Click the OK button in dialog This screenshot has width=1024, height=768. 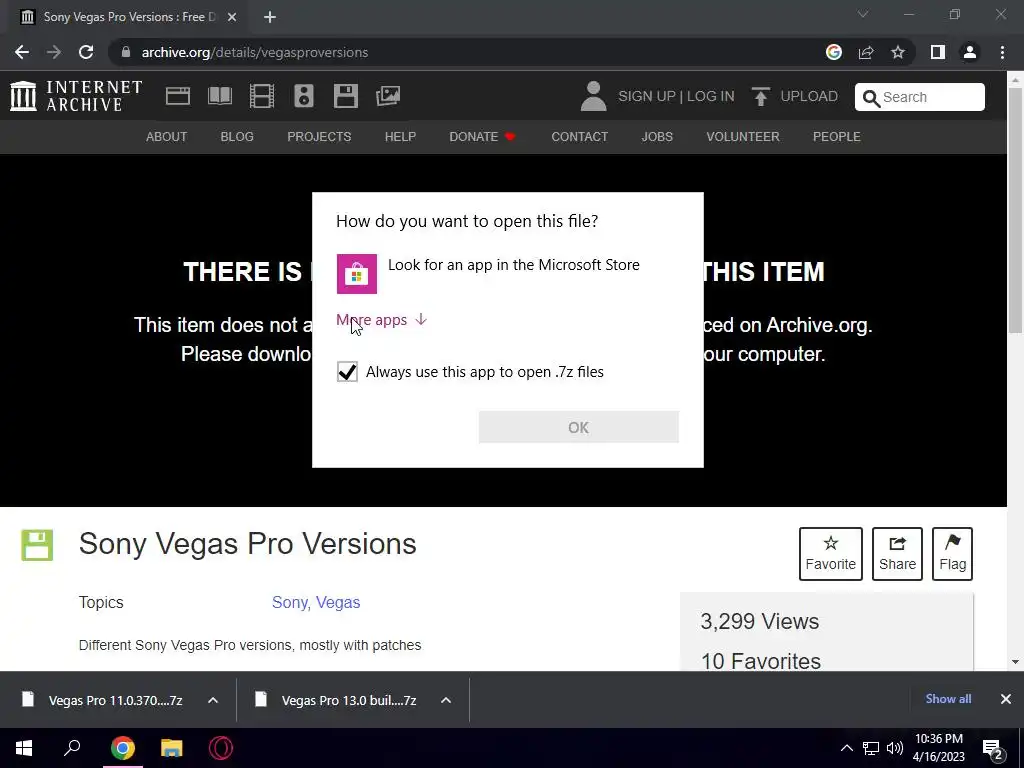point(579,427)
